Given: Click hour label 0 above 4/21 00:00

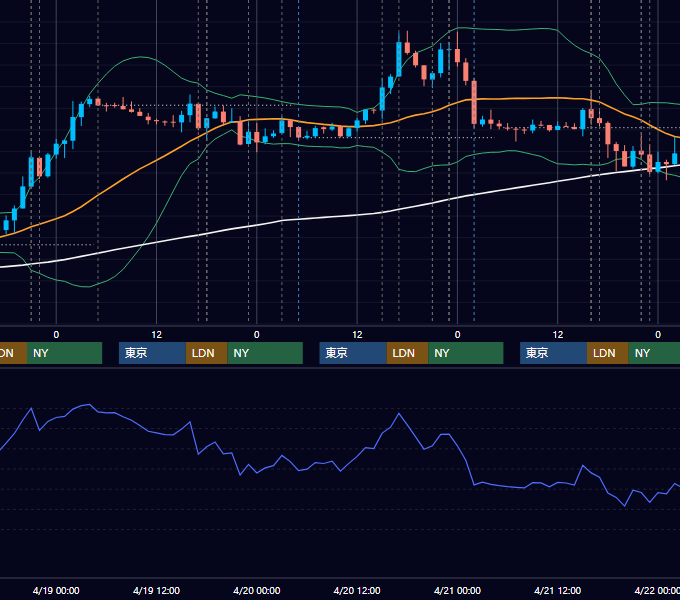Looking at the screenshot, I should tap(457, 335).
